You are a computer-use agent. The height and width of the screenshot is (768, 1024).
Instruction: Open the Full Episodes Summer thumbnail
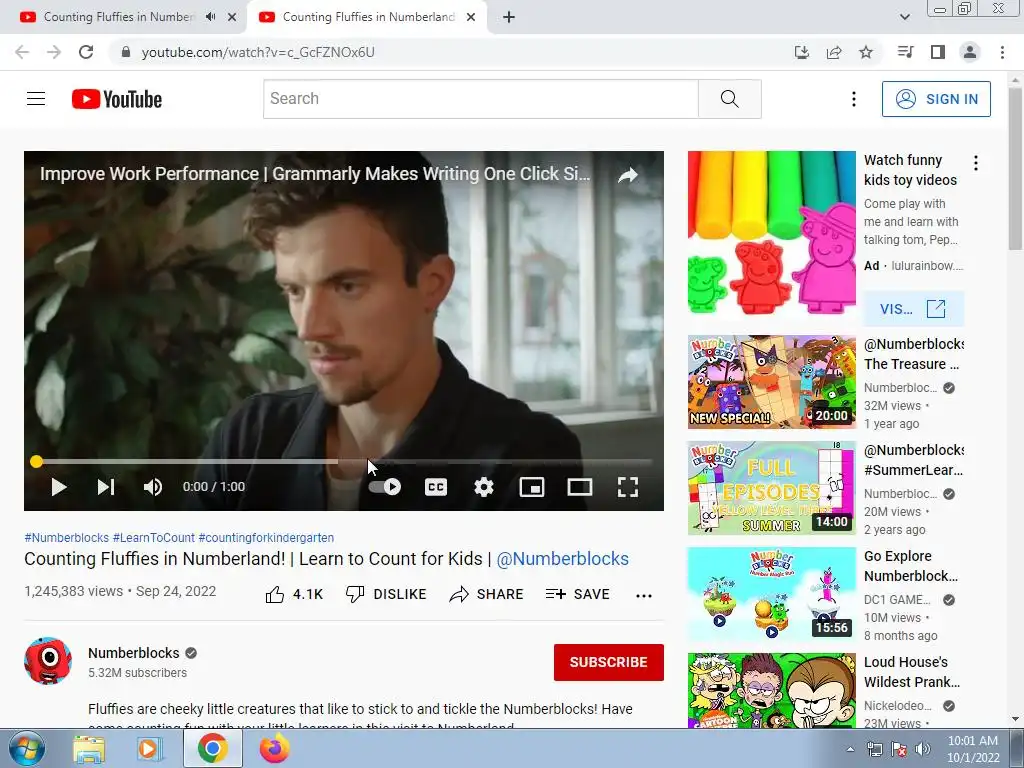771,488
